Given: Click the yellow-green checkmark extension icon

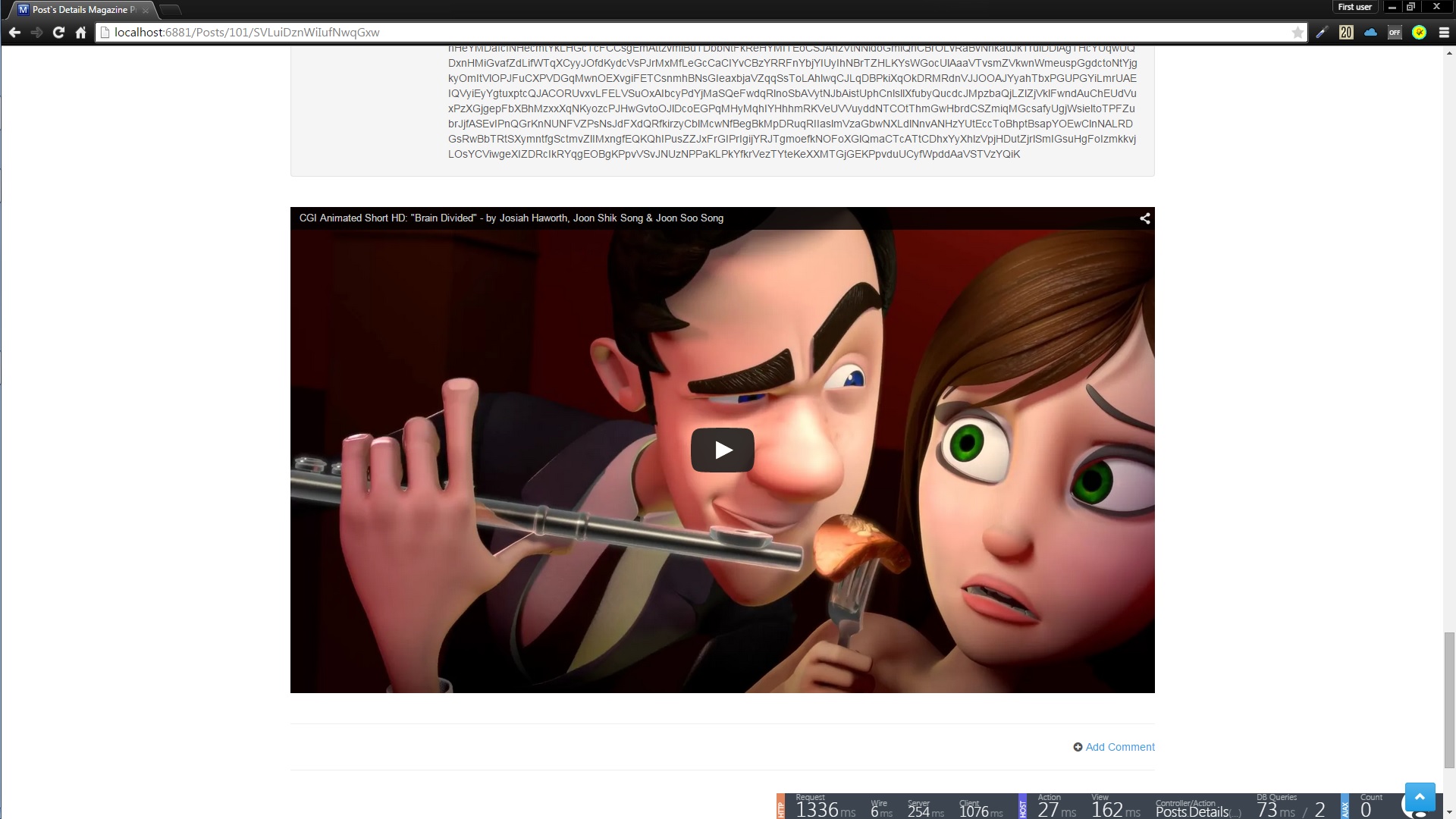Looking at the screenshot, I should 1419,33.
